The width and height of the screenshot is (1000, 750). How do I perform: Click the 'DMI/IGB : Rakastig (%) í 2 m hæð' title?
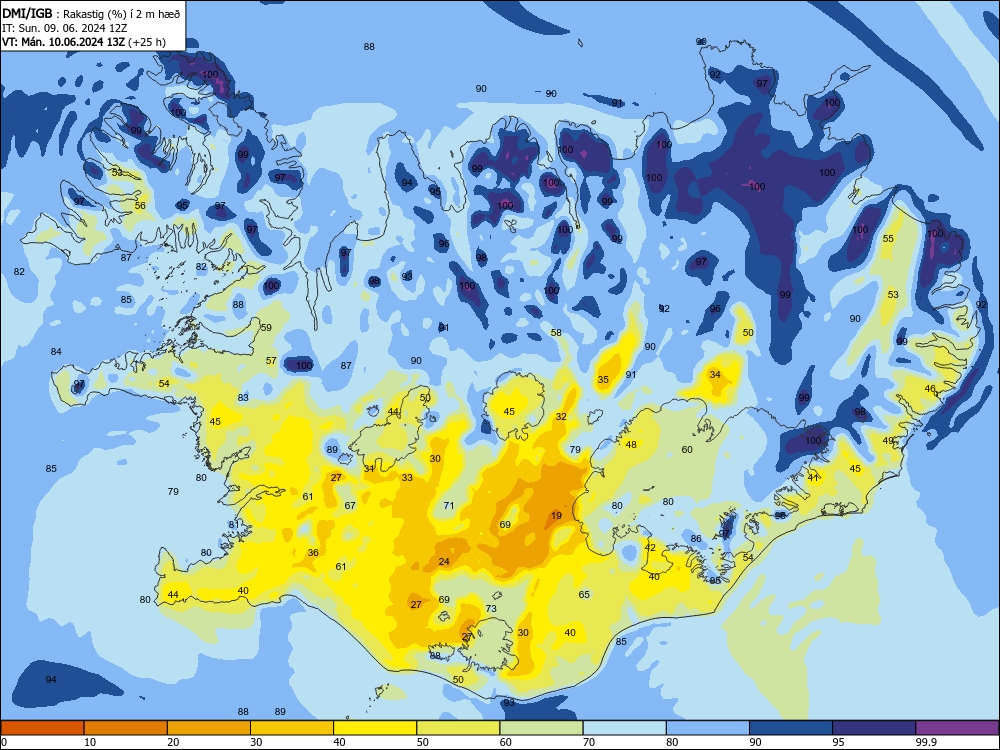(91, 13)
